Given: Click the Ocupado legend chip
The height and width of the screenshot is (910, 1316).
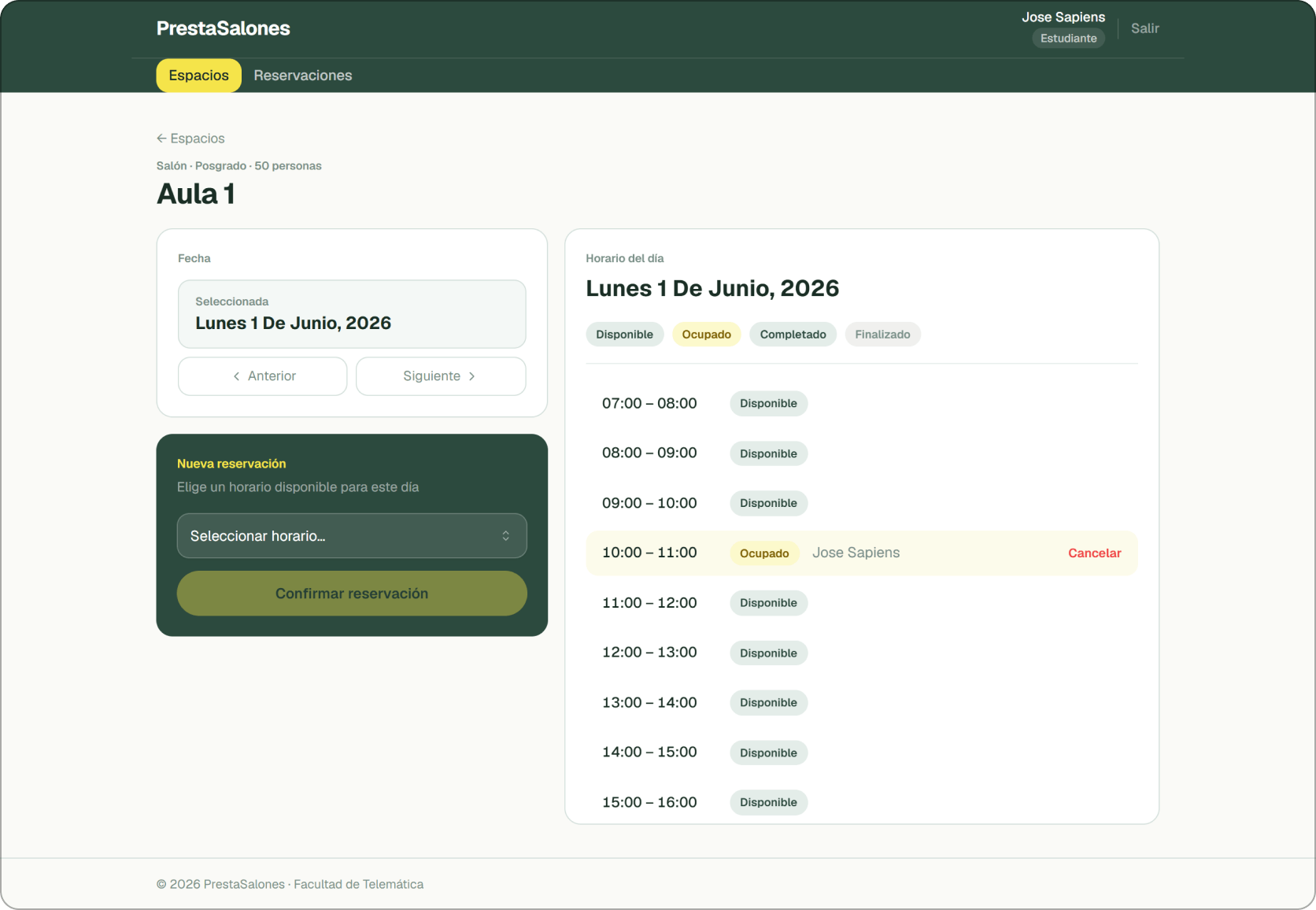Looking at the screenshot, I should click(x=706, y=335).
